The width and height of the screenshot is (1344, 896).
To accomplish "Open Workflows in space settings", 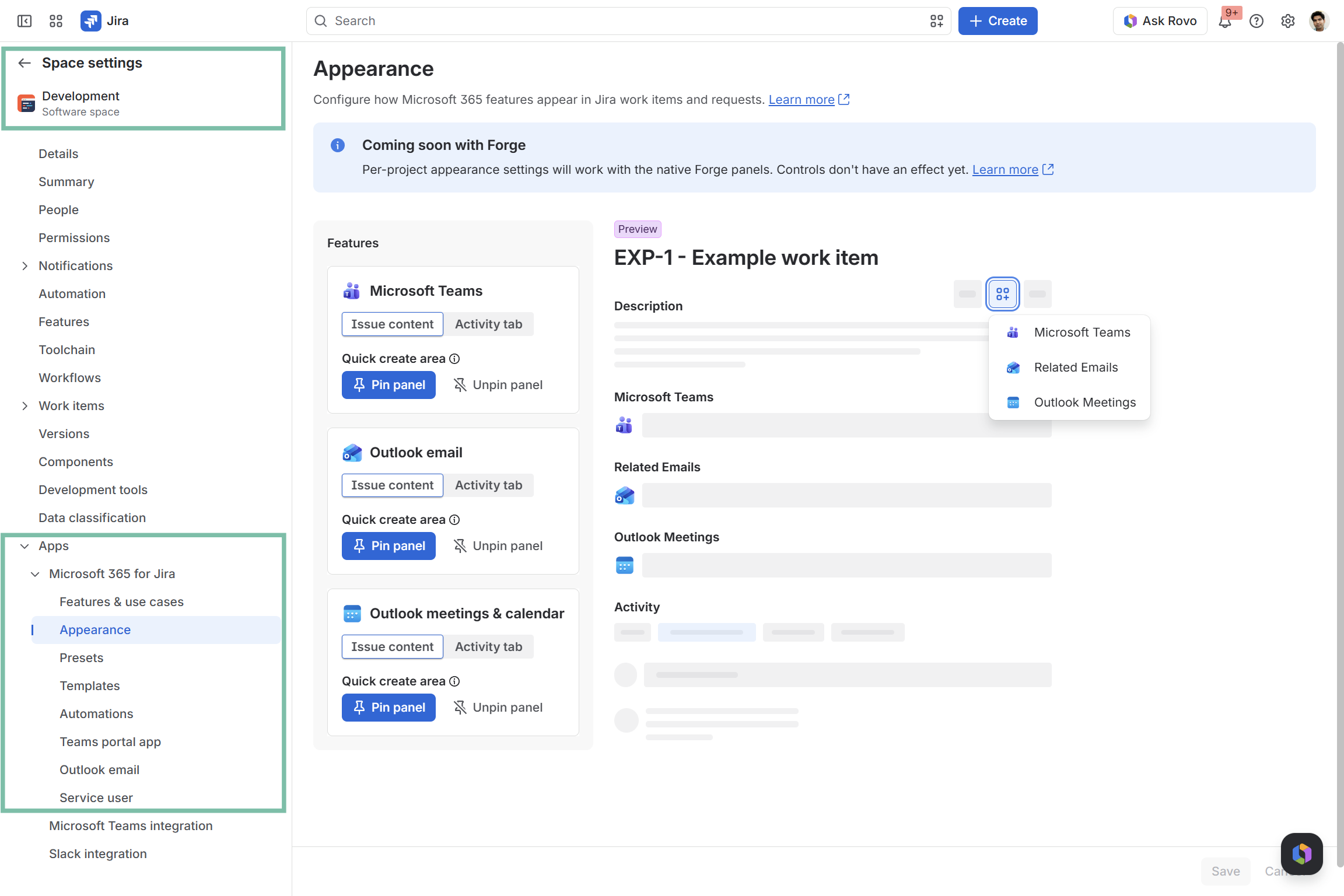I will tap(69, 378).
